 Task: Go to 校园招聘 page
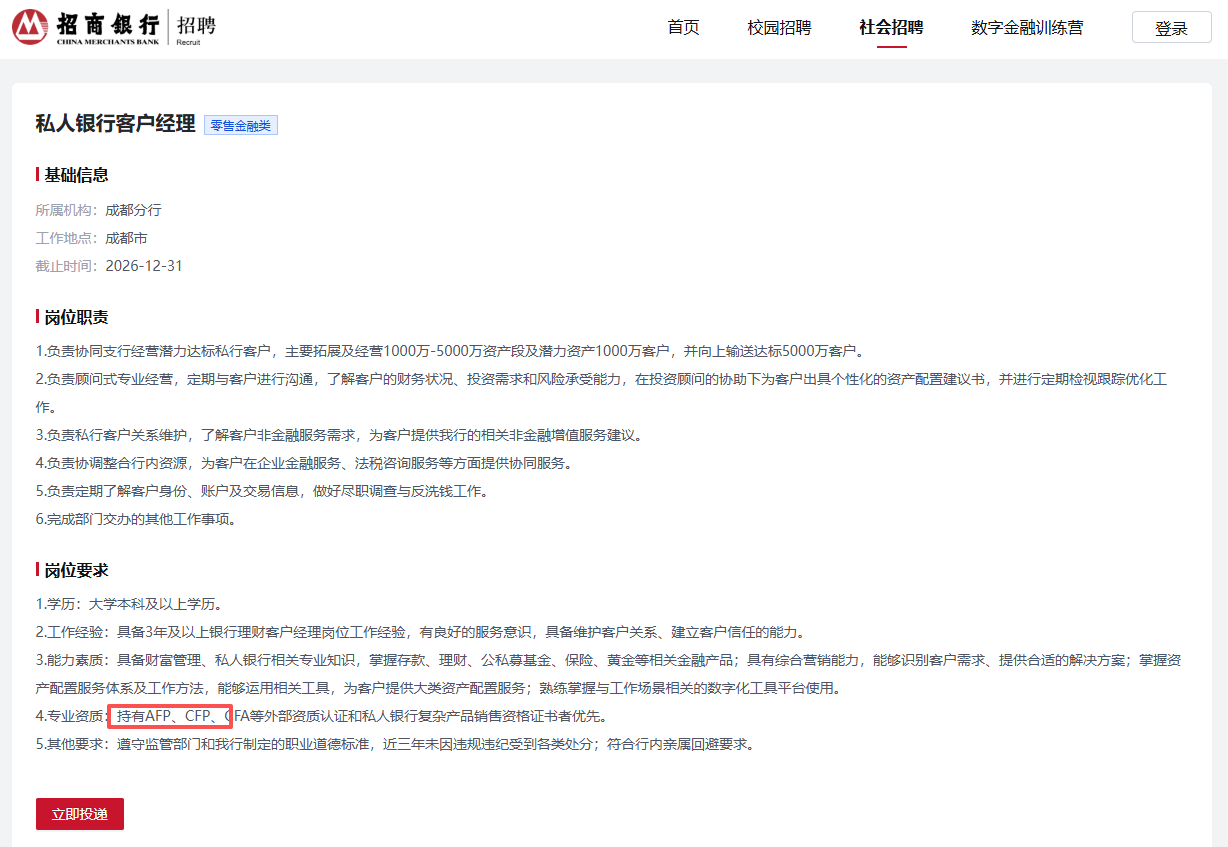tap(779, 27)
